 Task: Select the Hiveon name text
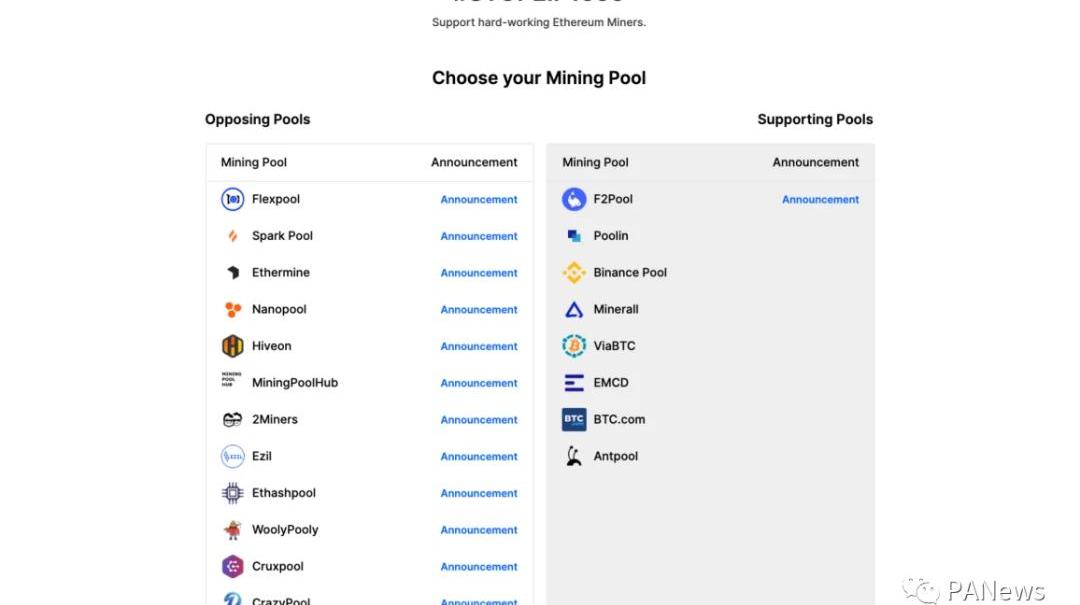(271, 346)
